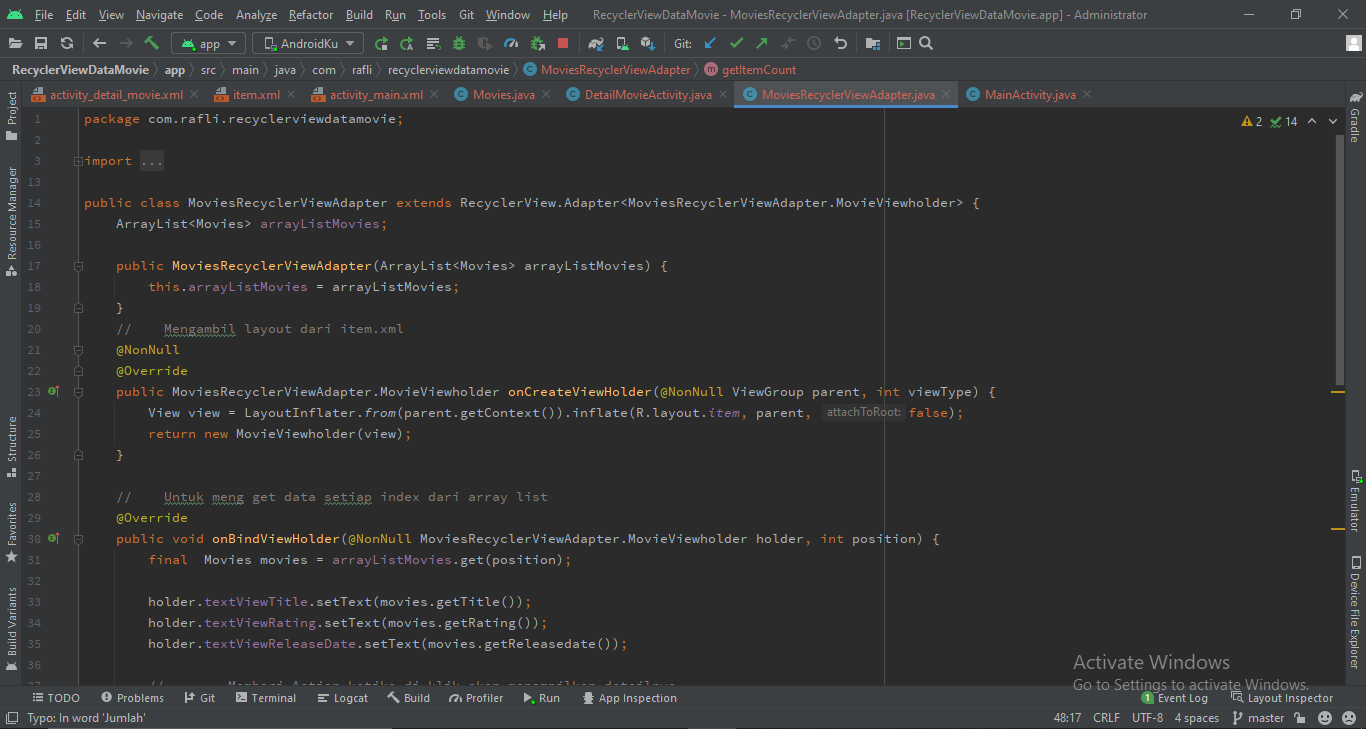Open the Terminal tool window

tap(265, 698)
